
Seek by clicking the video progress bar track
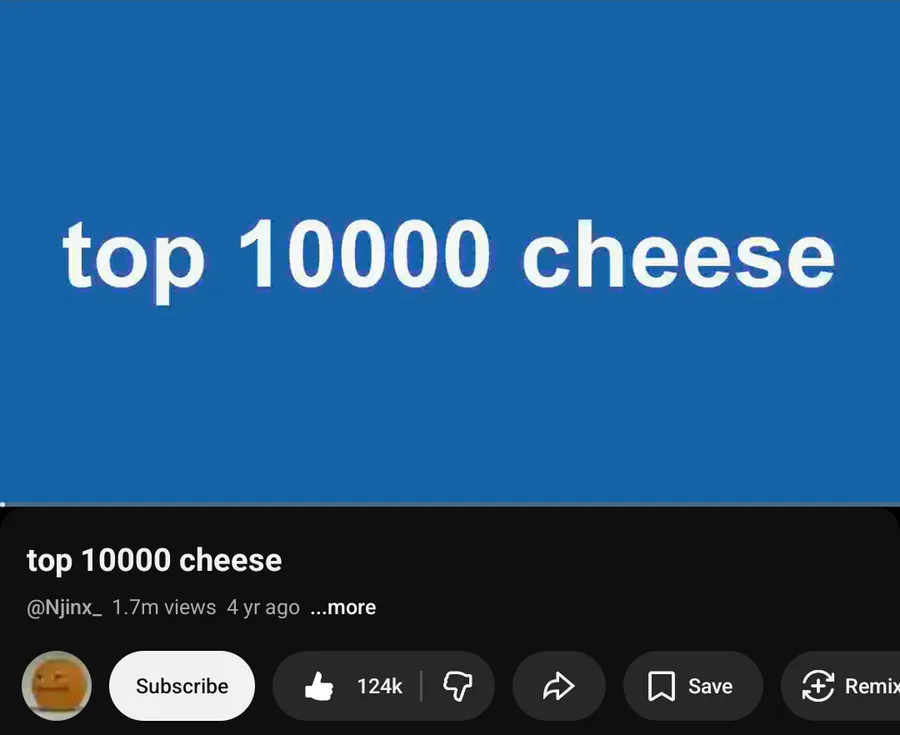point(450,505)
